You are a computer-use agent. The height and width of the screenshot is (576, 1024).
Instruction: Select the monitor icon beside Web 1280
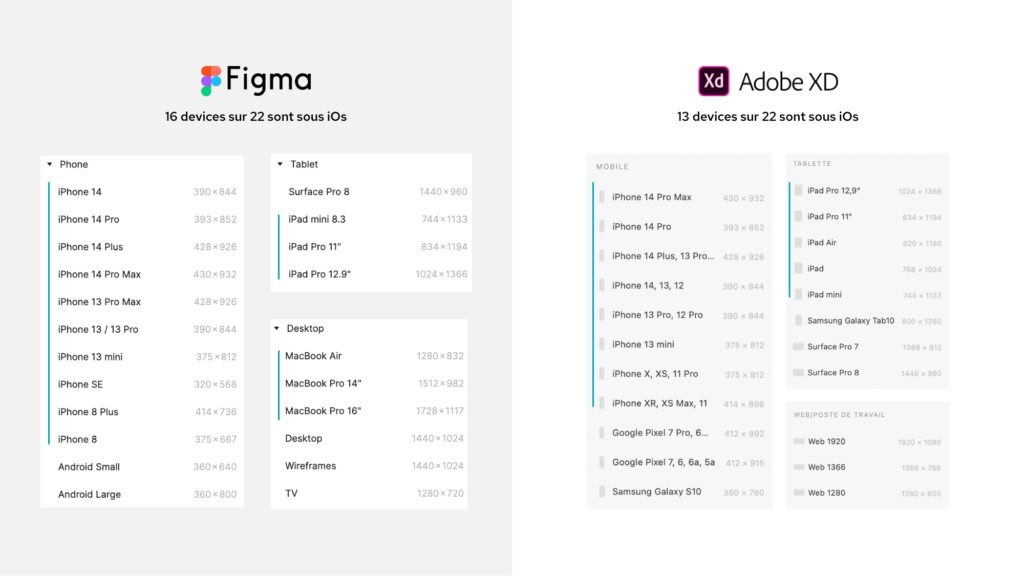coord(799,492)
